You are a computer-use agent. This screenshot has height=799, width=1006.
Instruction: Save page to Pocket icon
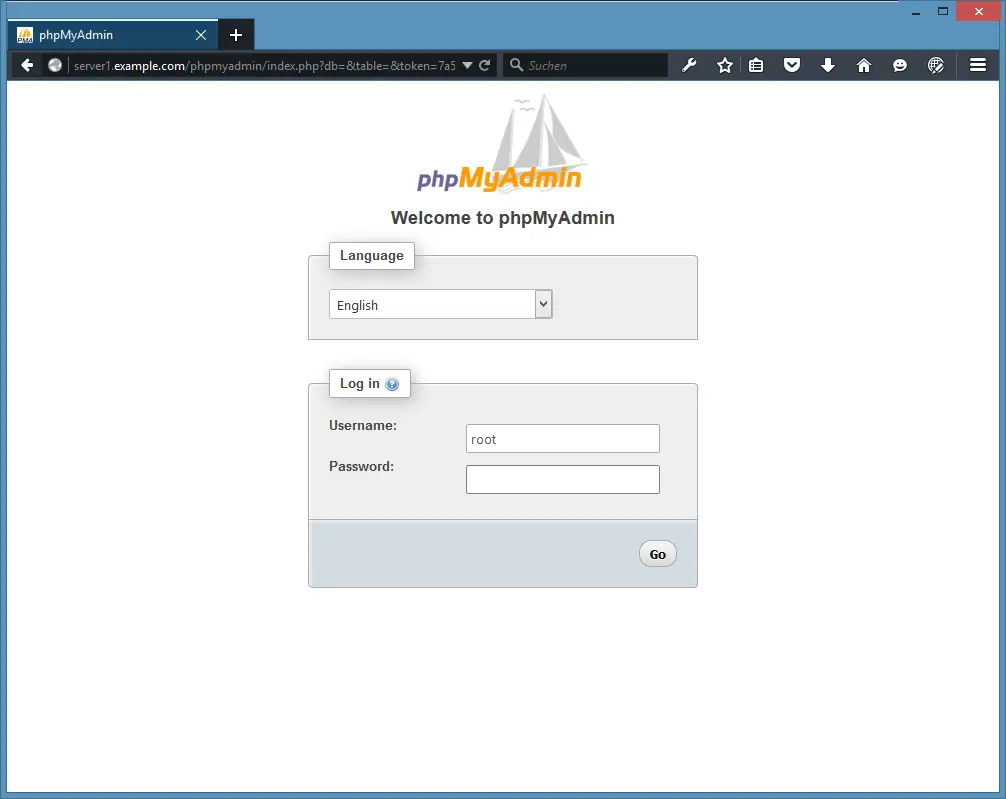(792, 65)
